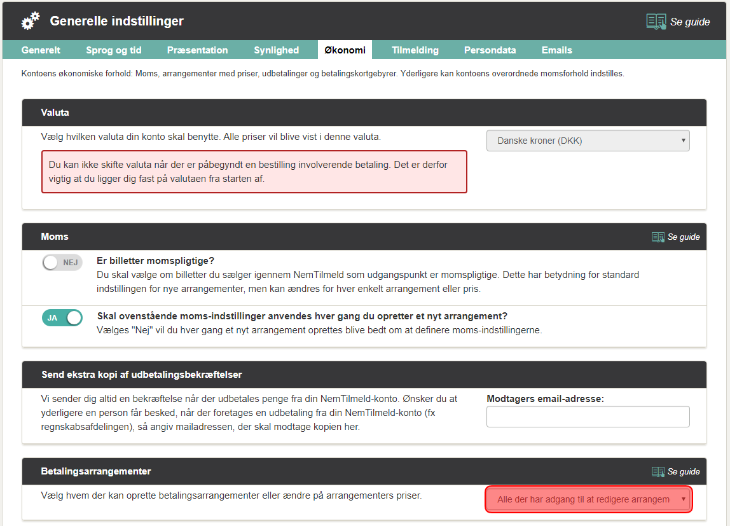The width and height of the screenshot is (730, 526).
Task: Go to the Præsentation tab
Action: [197, 50]
